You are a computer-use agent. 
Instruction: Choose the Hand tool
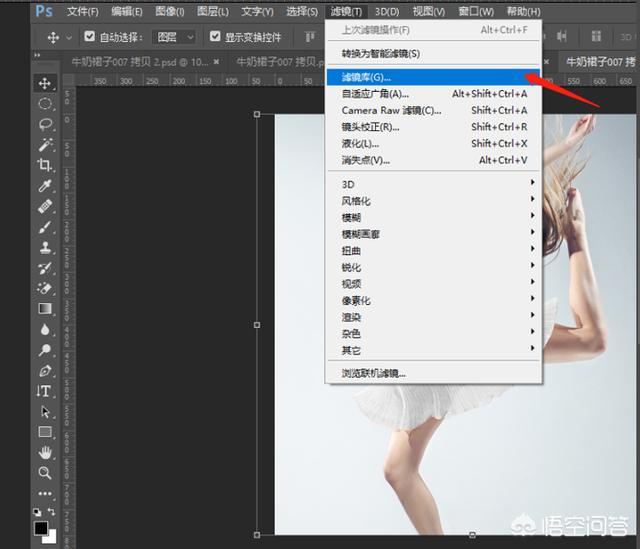click(x=45, y=453)
